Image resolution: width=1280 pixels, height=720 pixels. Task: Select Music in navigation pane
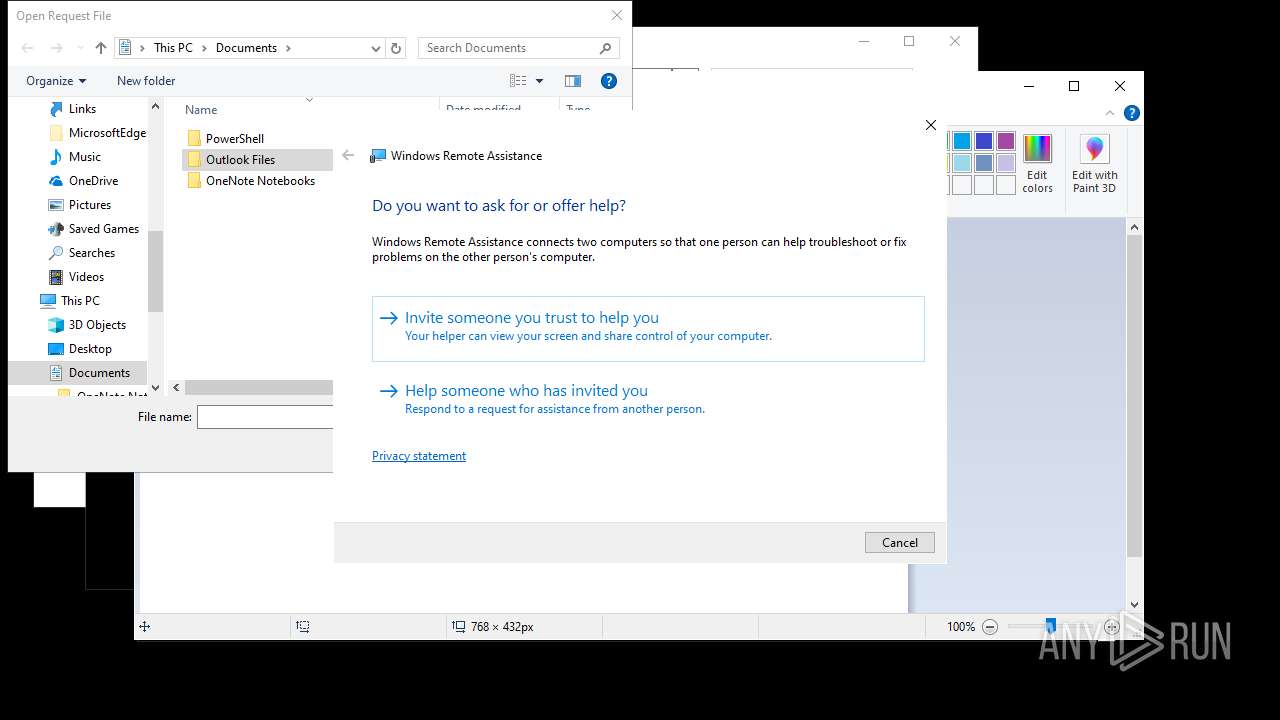(84, 157)
